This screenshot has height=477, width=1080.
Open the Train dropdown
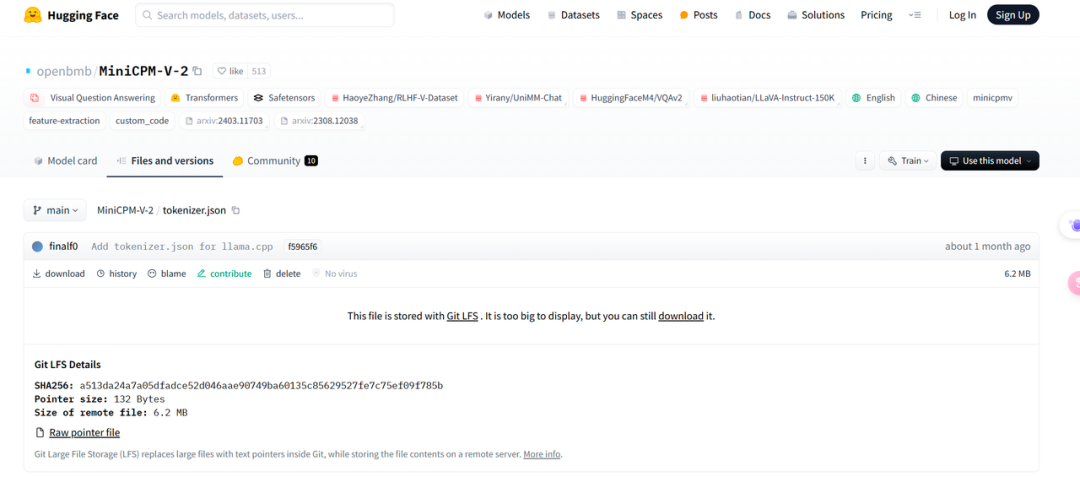click(909, 161)
